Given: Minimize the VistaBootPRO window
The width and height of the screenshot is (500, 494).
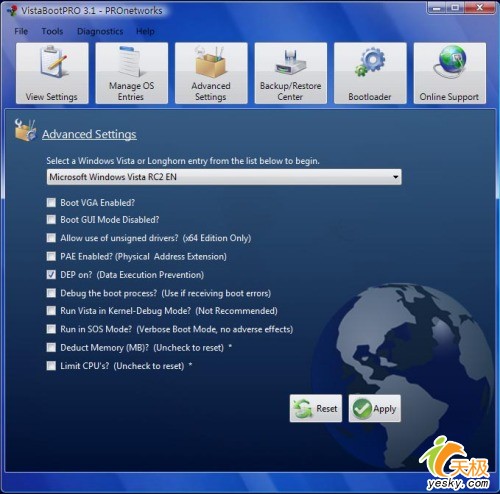Looking at the screenshot, I should pos(436,7).
